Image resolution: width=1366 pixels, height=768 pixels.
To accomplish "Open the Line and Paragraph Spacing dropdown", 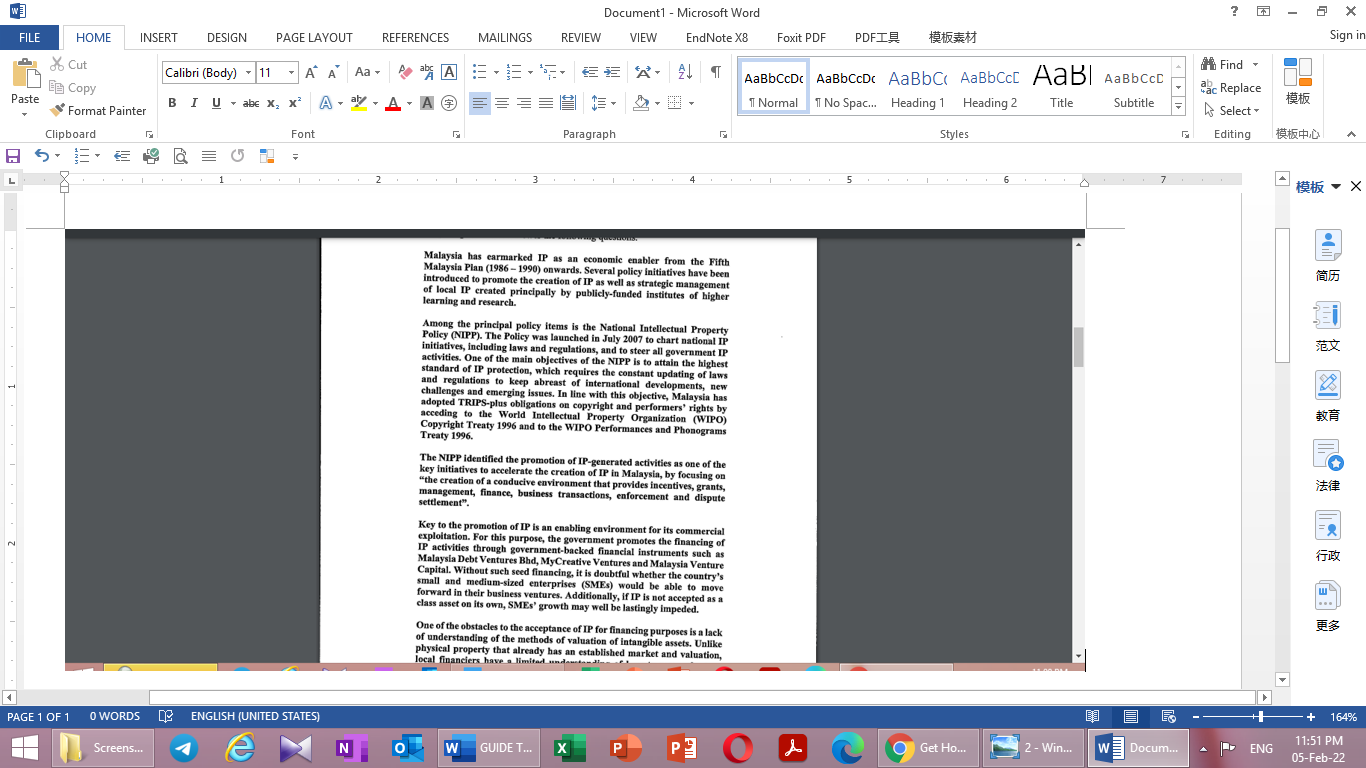I will 605,103.
